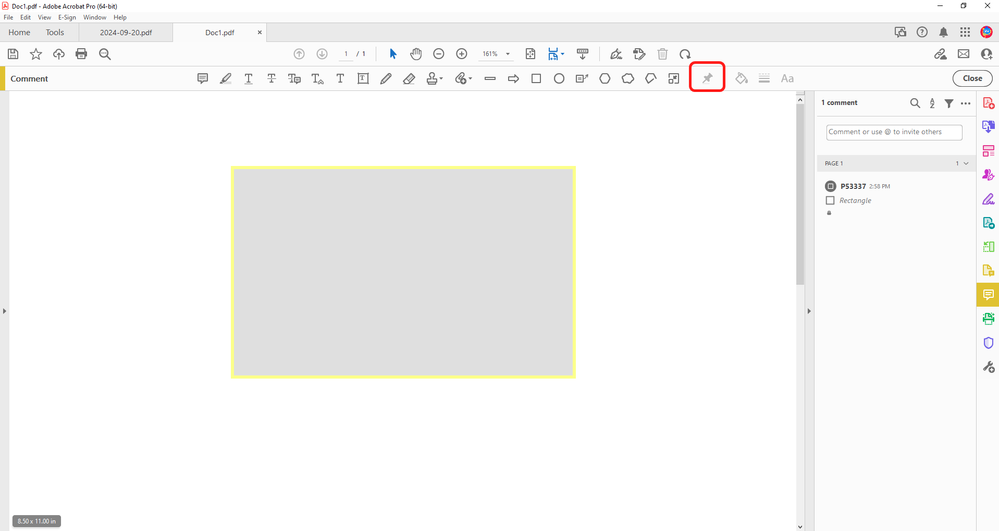Upload file to cloud storage
The image size is (999, 531).
tap(59, 54)
